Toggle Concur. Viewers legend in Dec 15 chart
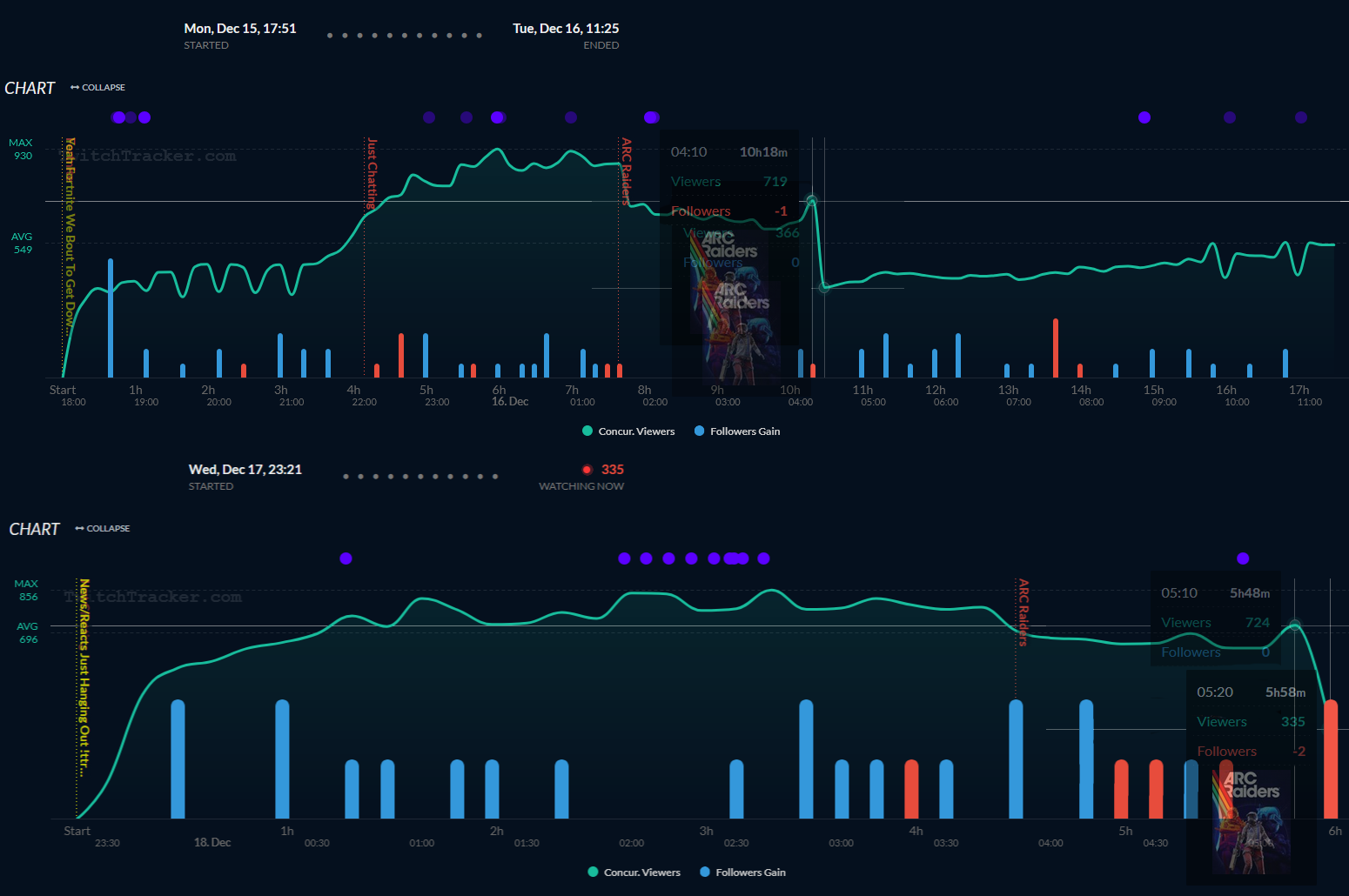Viewport: 1349px width, 896px height. tap(628, 431)
